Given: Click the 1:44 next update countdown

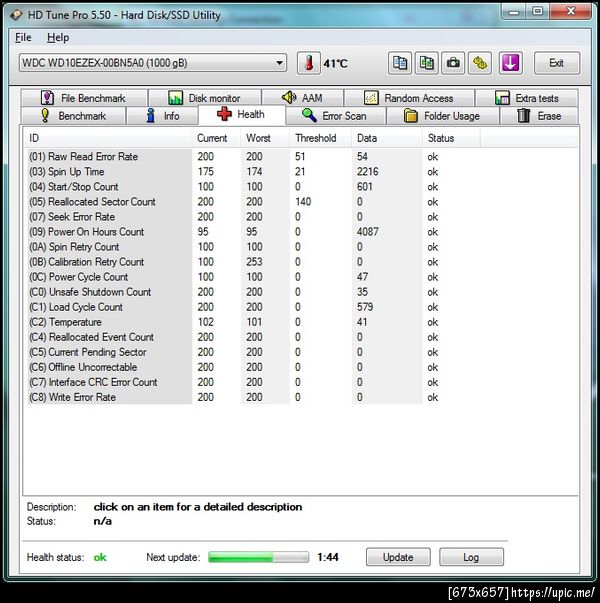Looking at the screenshot, I should [328, 557].
